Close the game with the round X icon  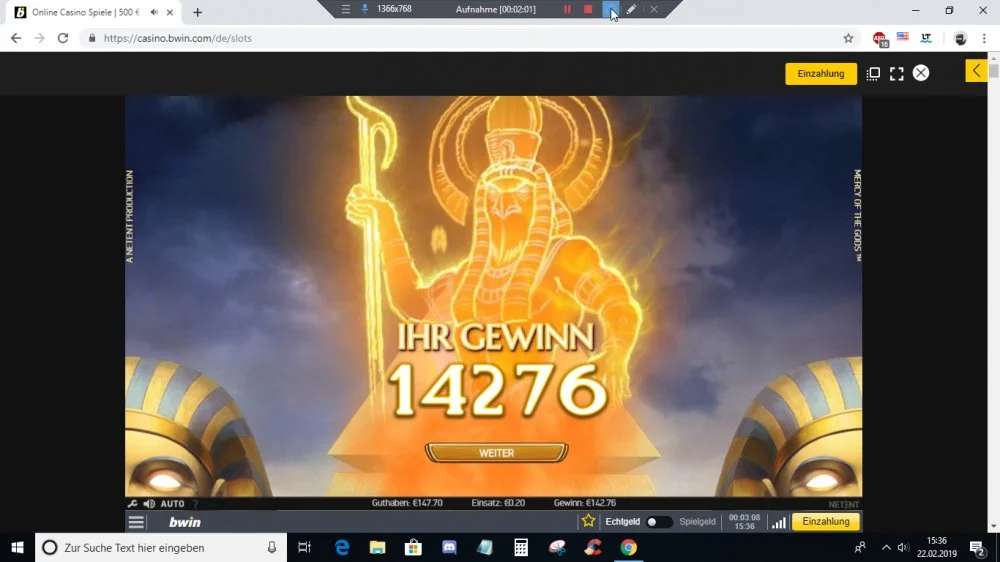click(921, 73)
